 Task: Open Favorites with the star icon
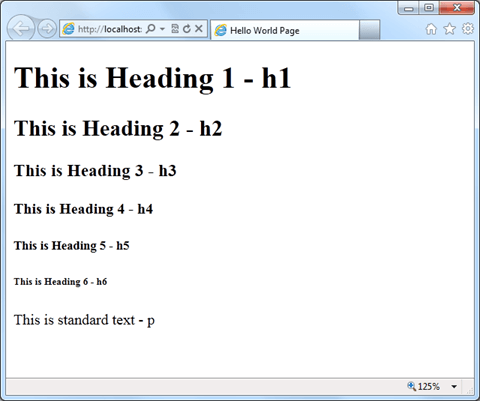coord(449,29)
